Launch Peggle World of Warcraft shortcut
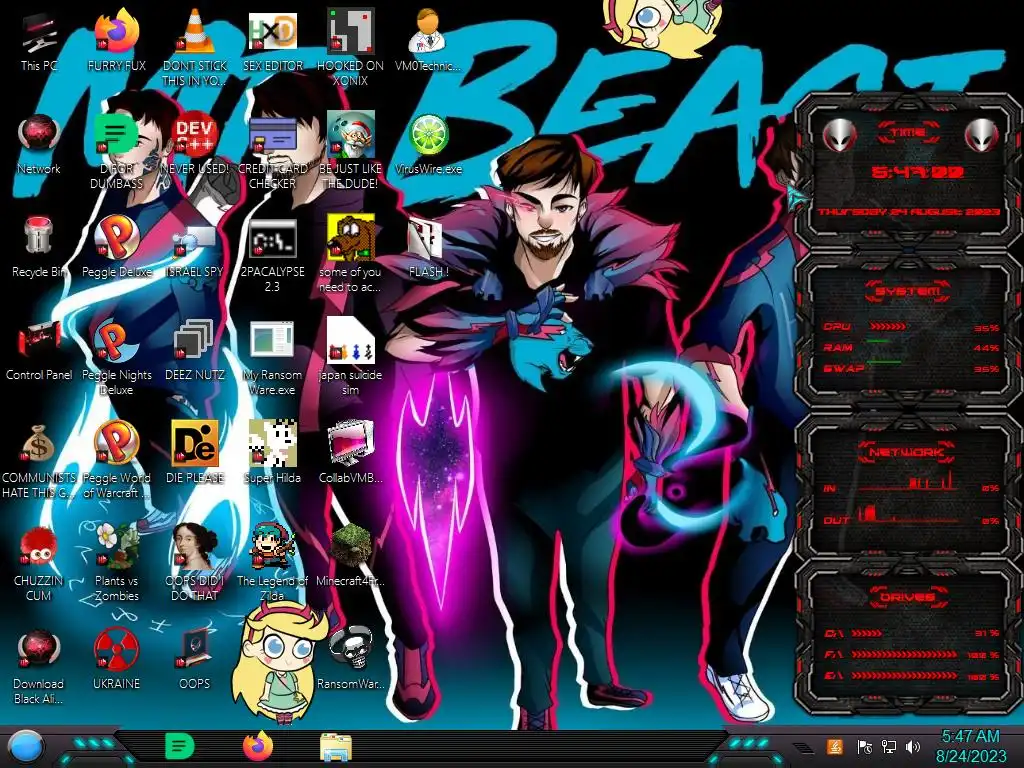This screenshot has width=1024, height=768. 116,460
